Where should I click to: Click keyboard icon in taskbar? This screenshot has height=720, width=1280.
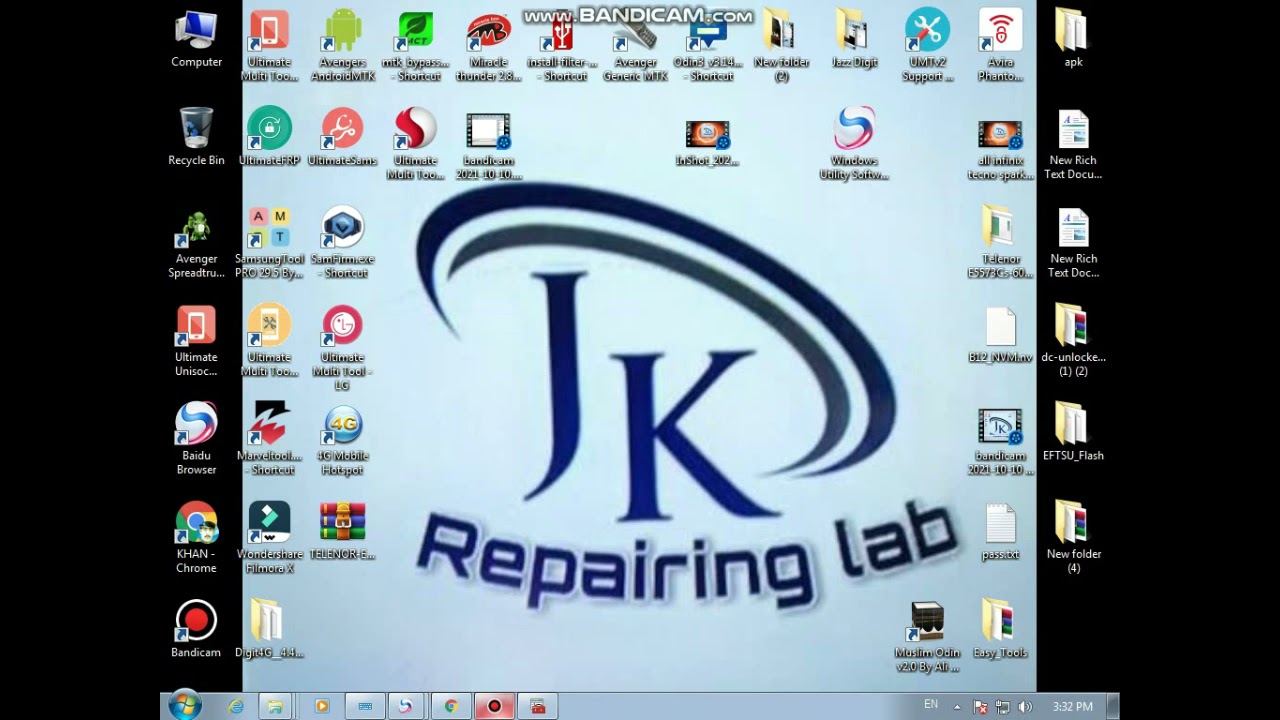(x=365, y=706)
